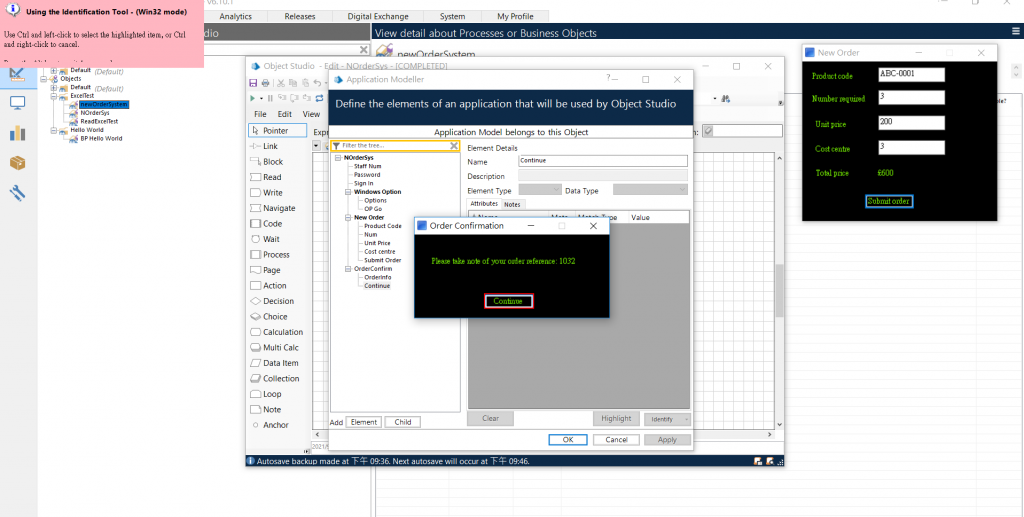Open the Control Room monitor icon

coord(18,103)
